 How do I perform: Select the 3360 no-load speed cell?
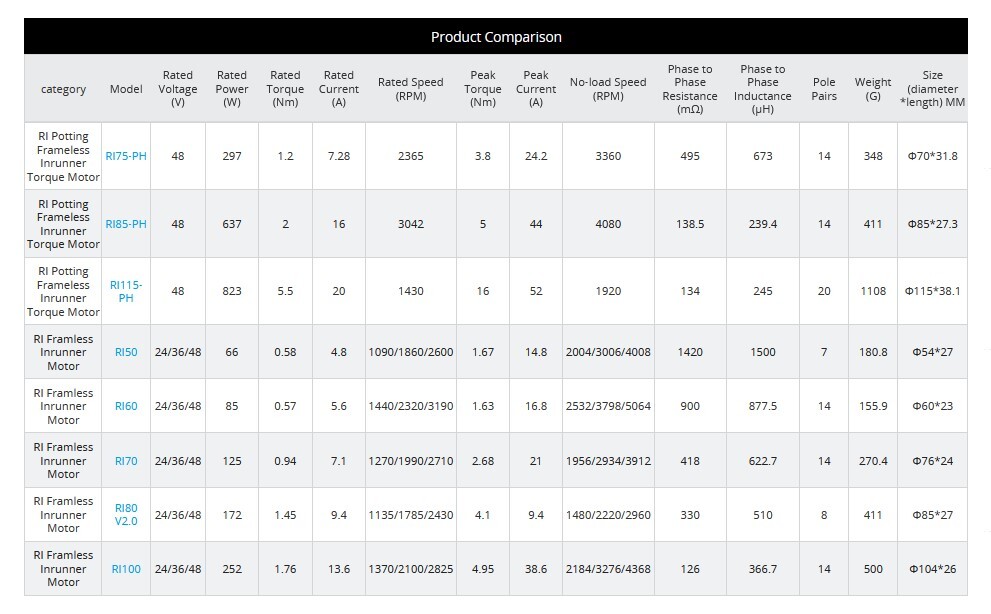point(608,156)
